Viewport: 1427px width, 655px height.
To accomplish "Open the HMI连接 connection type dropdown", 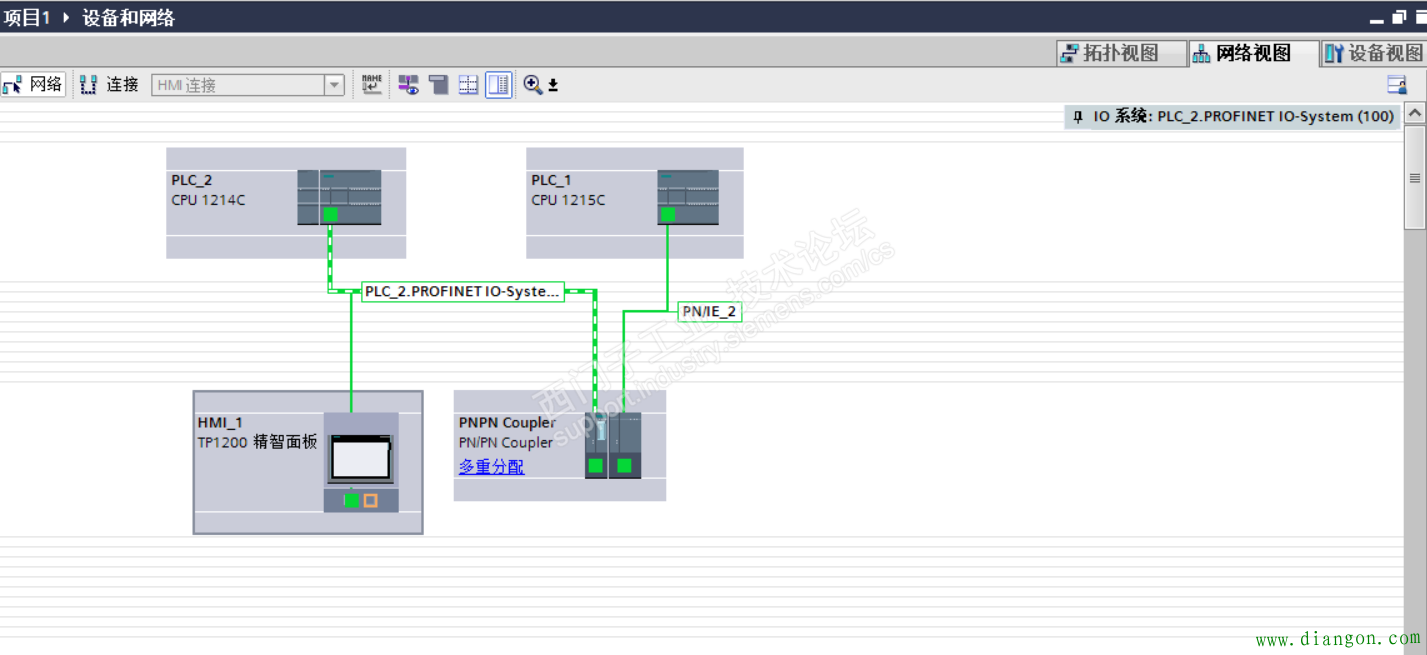I will coord(334,86).
